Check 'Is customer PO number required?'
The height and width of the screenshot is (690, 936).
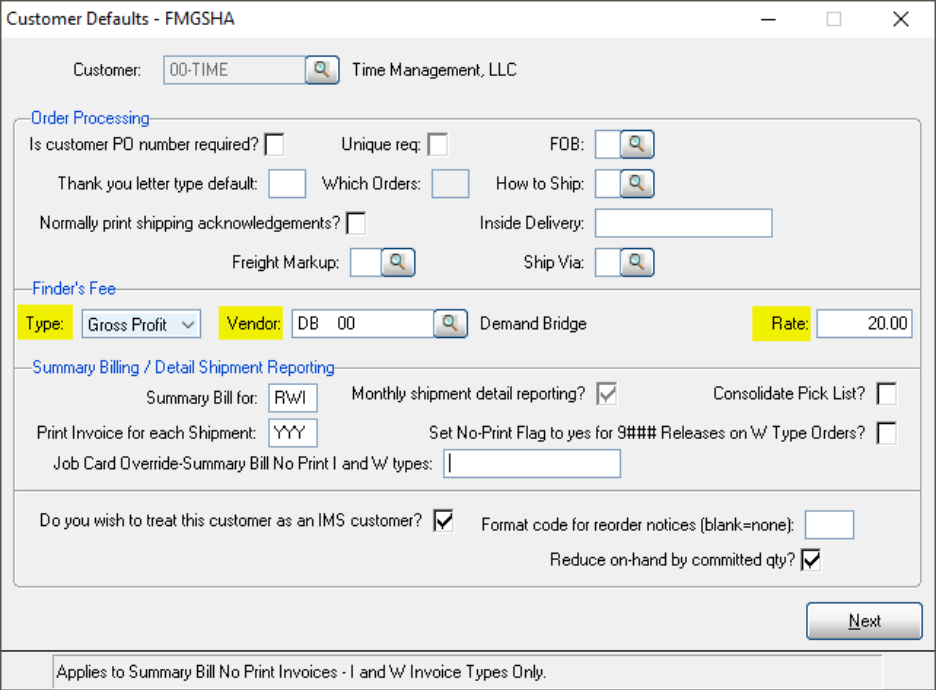275,144
